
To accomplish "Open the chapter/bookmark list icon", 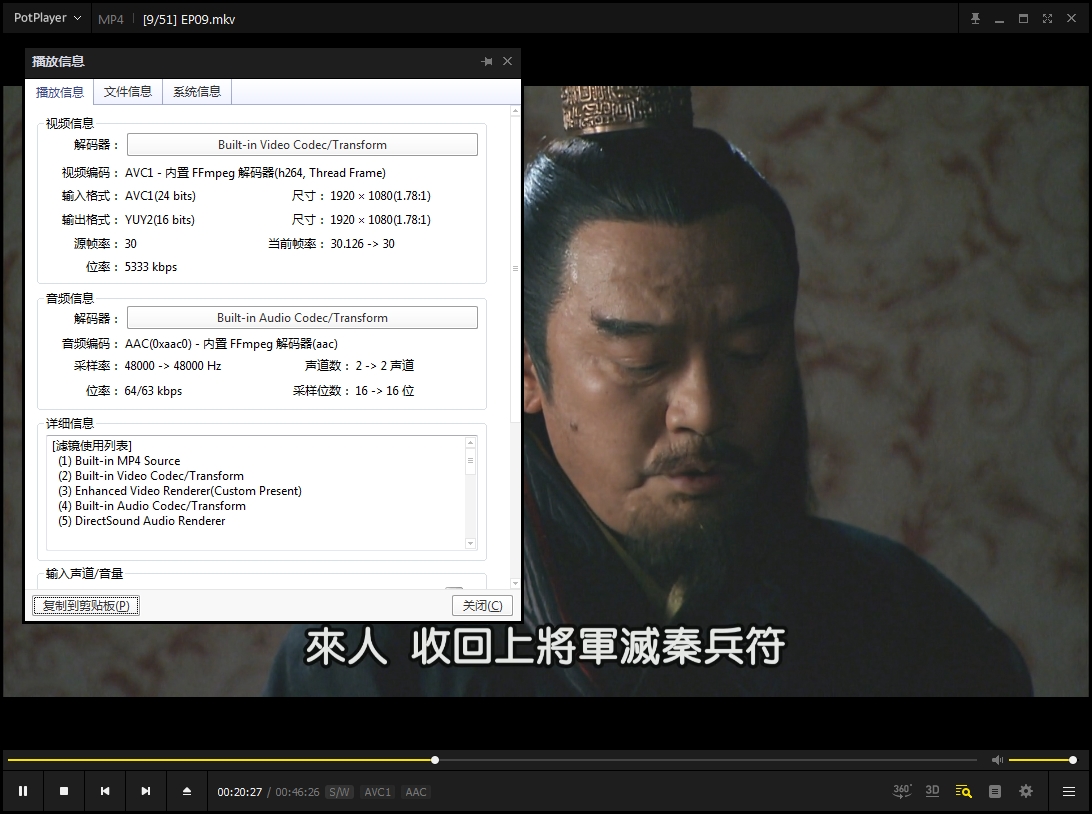I will coord(994,792).
